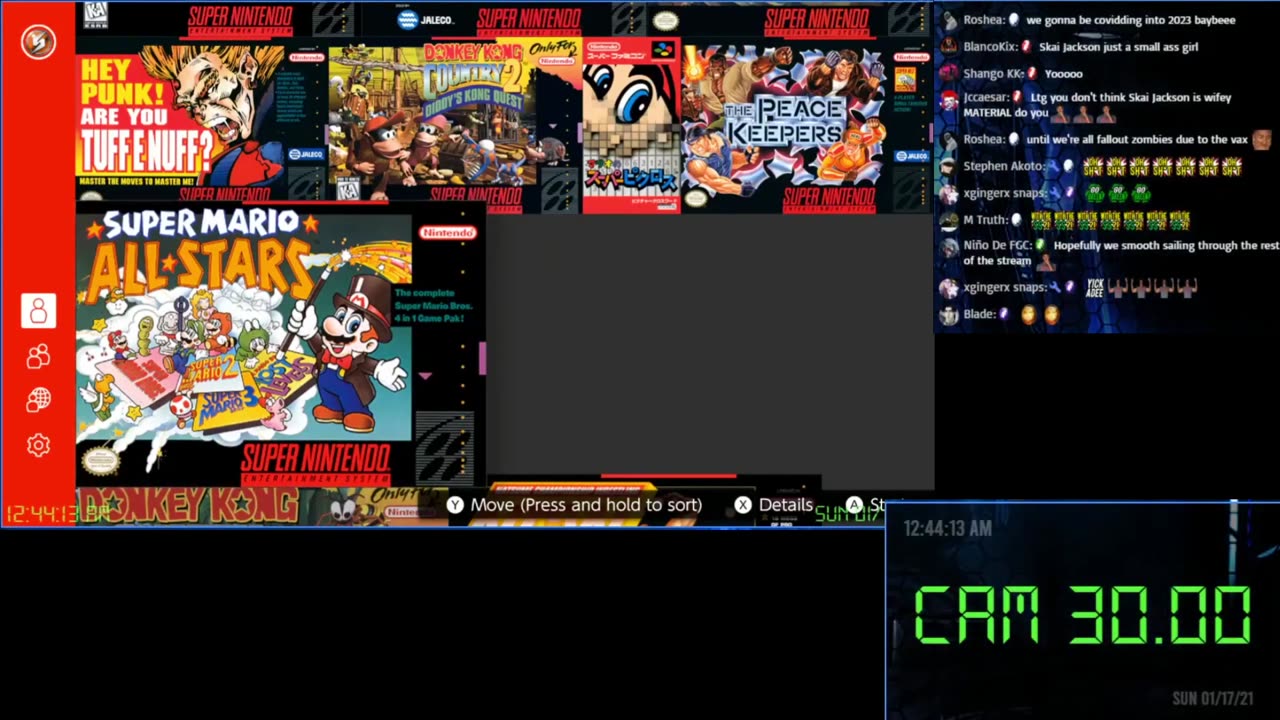Click username Shango KK in chat

[996, 73]
